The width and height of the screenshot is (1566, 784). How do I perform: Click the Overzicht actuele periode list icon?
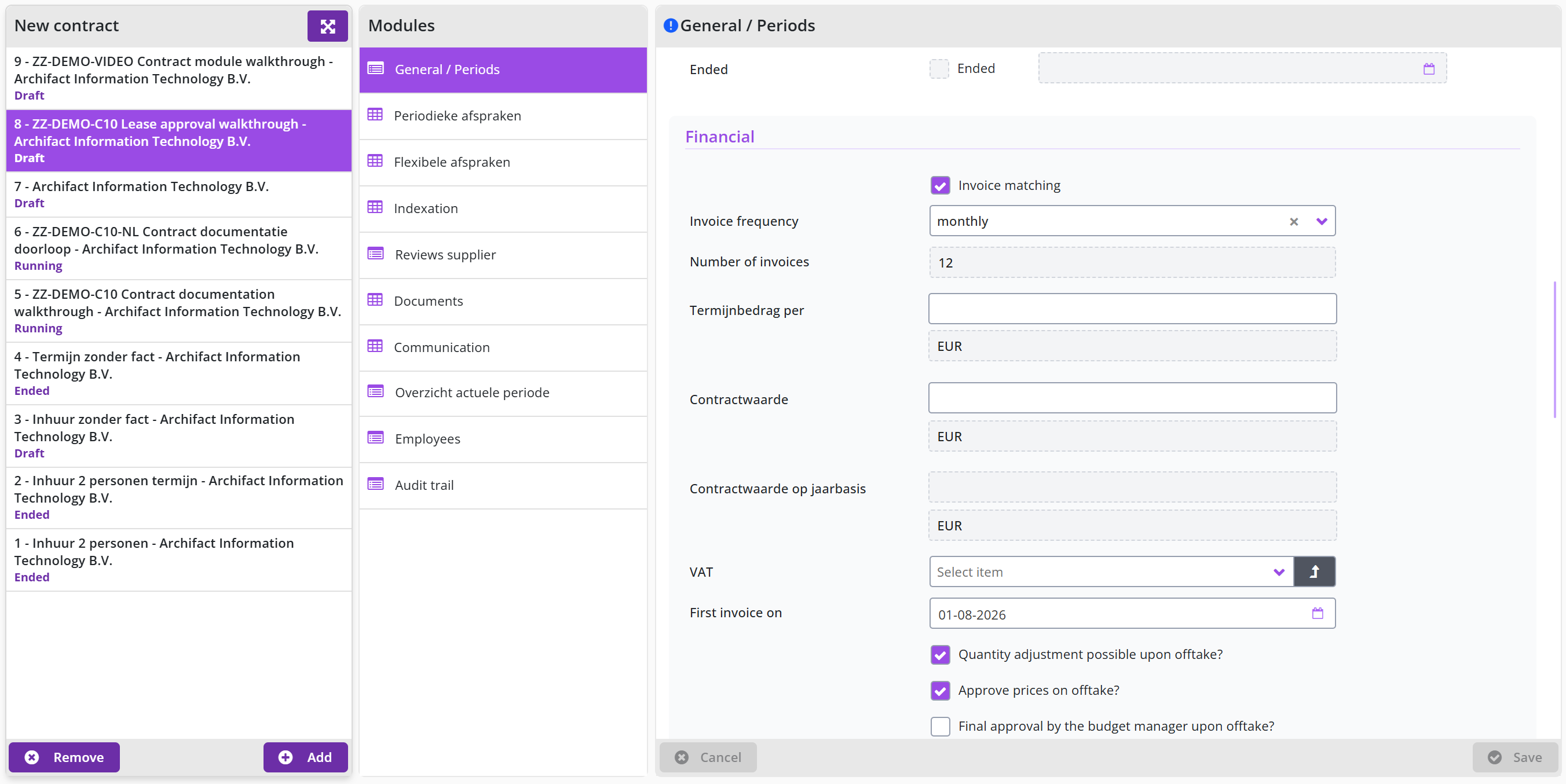[376, 391]
